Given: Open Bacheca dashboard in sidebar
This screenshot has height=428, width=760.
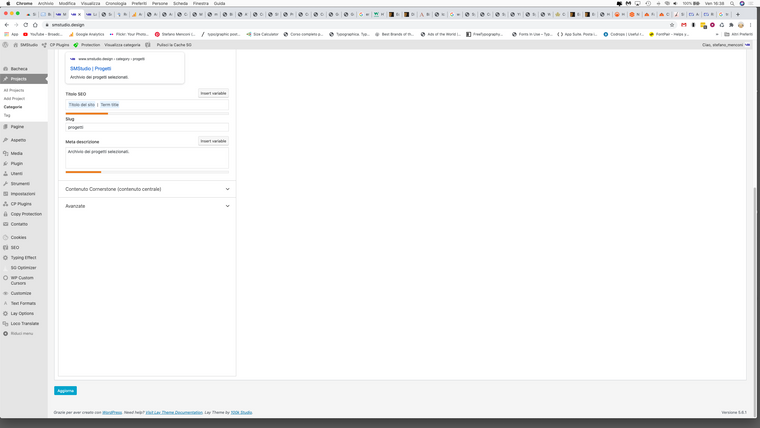Looking at the screenshot, I should [19, 68].
